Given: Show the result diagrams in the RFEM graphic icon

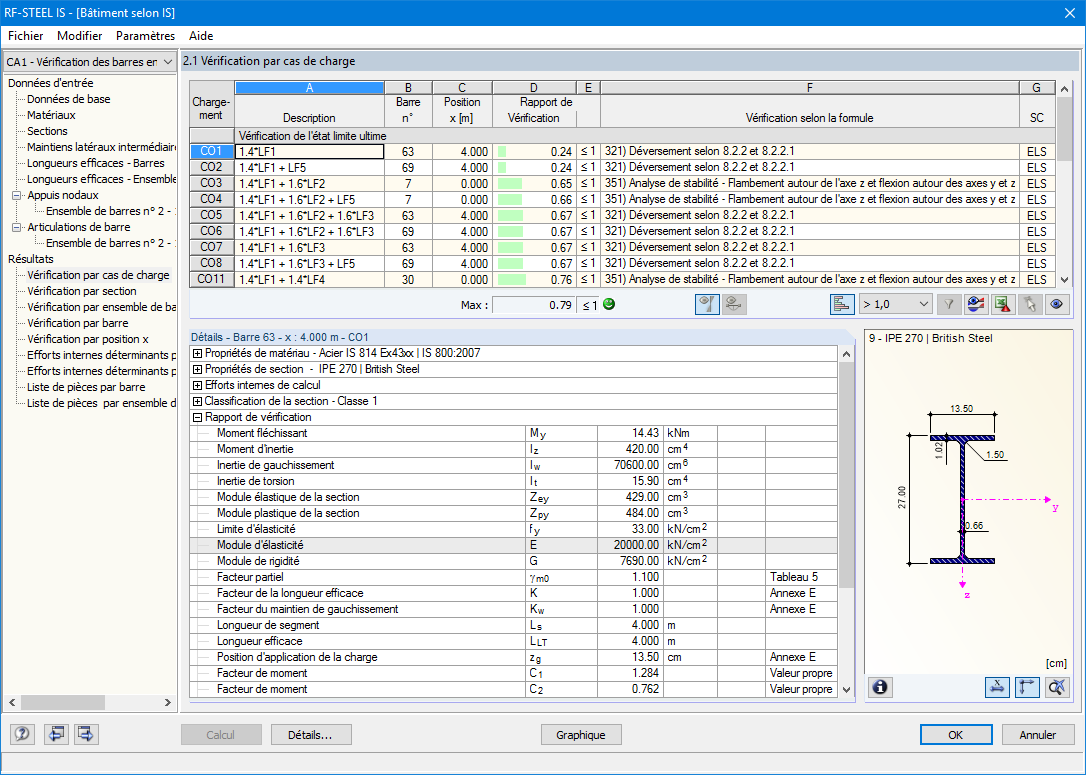Looking at the screenshot, I should pos(975,304).
